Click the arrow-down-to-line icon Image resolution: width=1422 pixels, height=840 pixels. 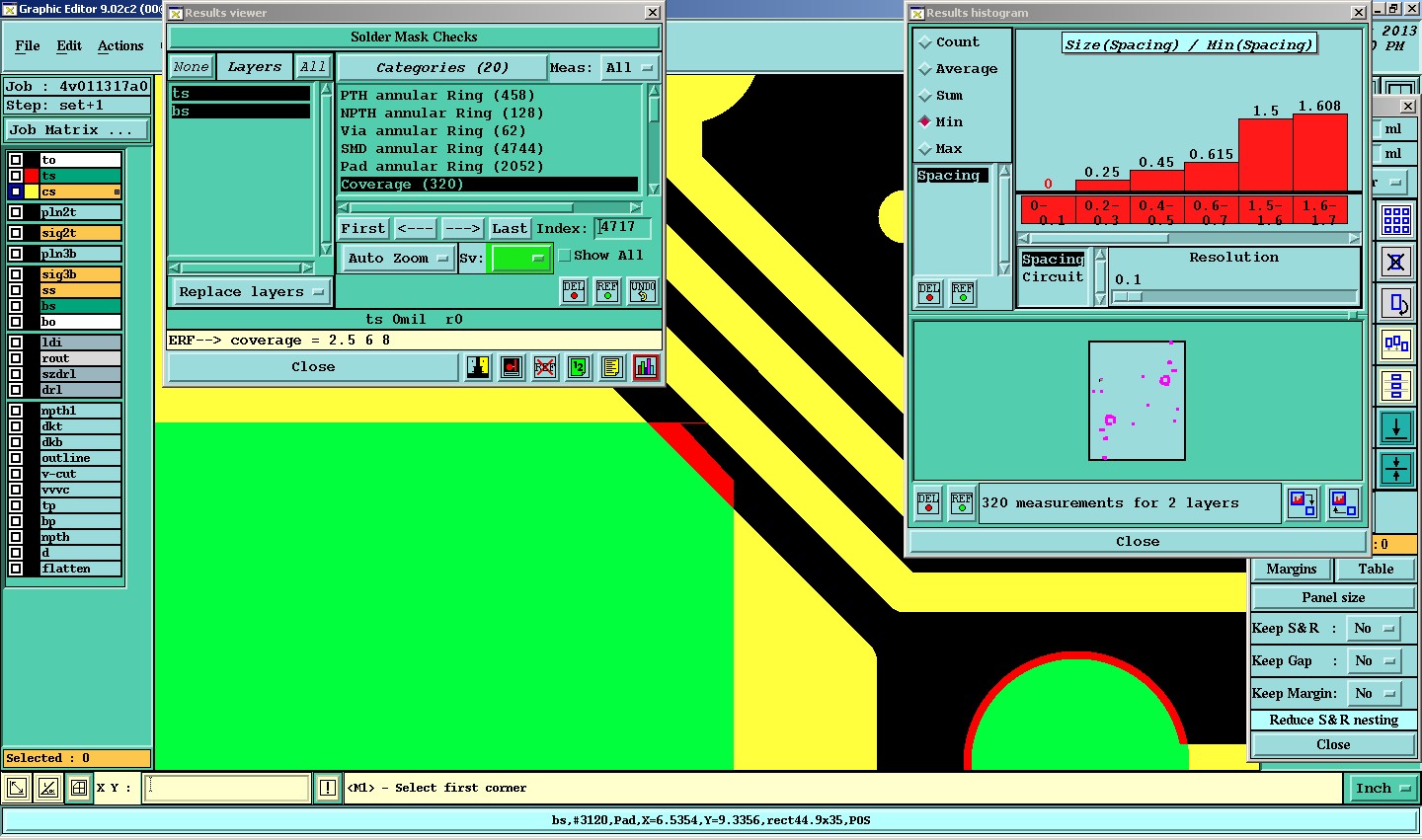(1396, 427)
